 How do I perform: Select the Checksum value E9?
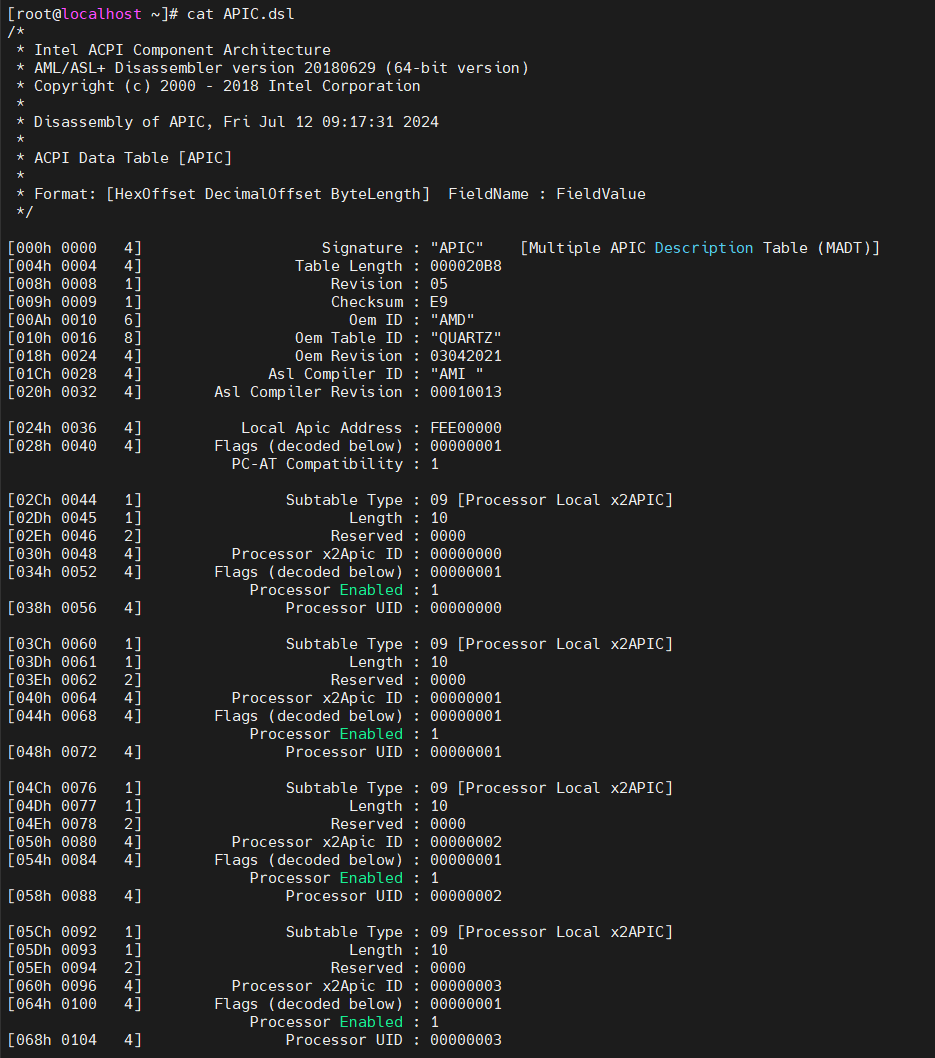[x=439, y=302]
